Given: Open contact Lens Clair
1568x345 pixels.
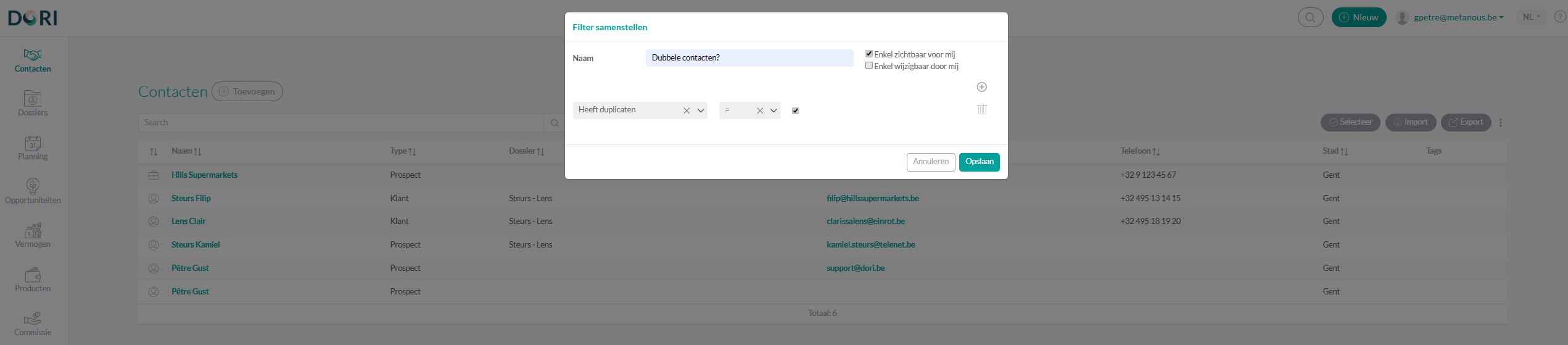Looking at the screenshot, I should pyautogui.click(x=189, y=222).
